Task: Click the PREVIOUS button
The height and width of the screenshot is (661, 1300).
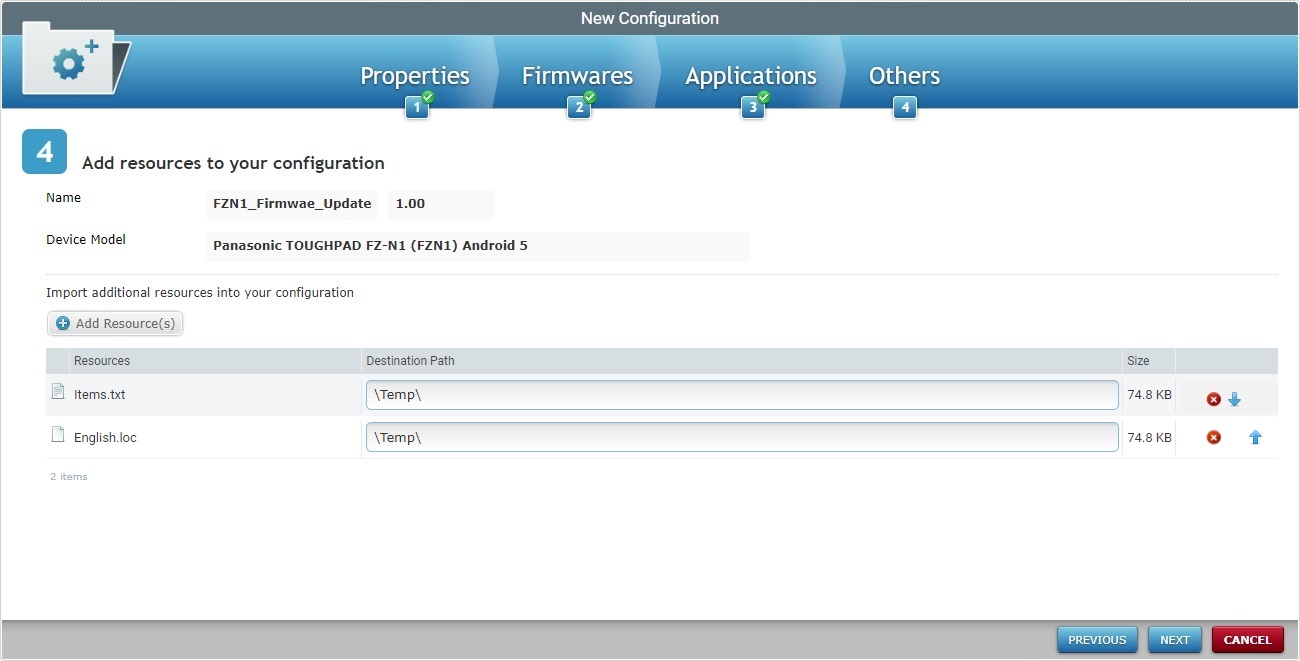Action: pyautogui.click(x=1097, y=639)
